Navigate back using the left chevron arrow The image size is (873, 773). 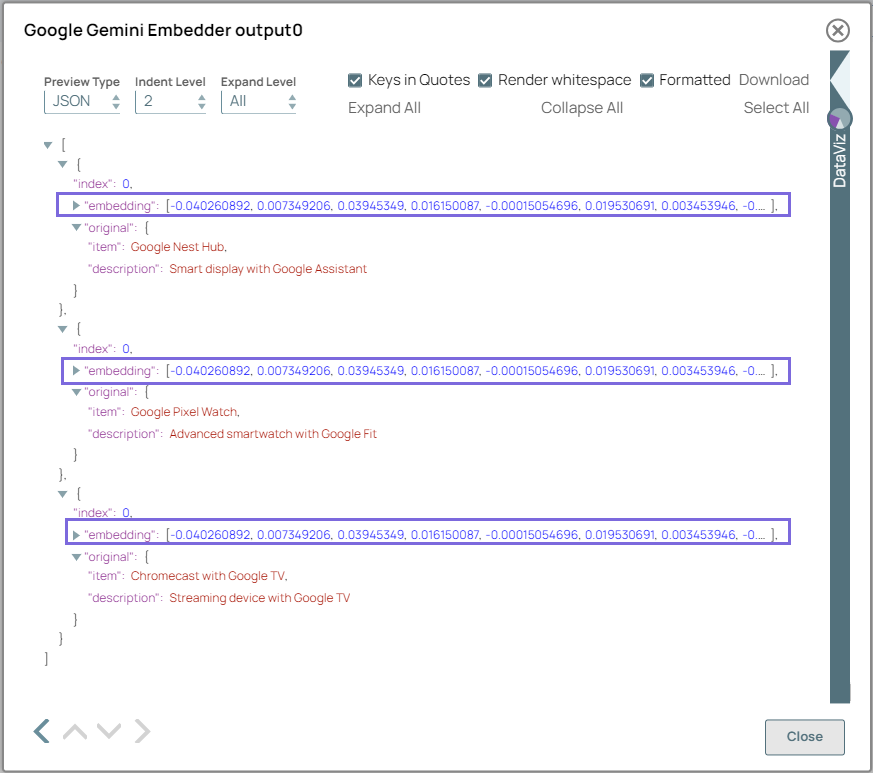(x=41, y=731)
